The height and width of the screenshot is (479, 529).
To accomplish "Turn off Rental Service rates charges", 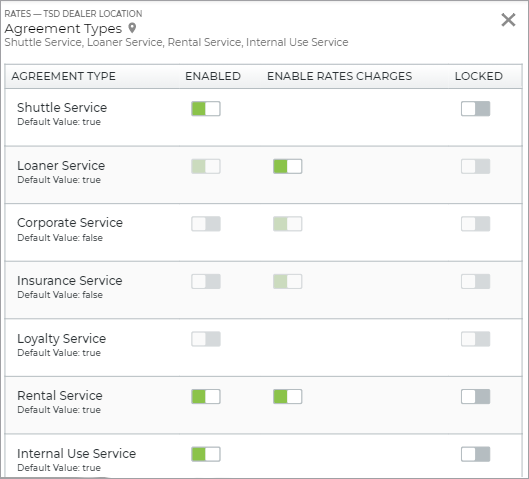I will 287,396.
